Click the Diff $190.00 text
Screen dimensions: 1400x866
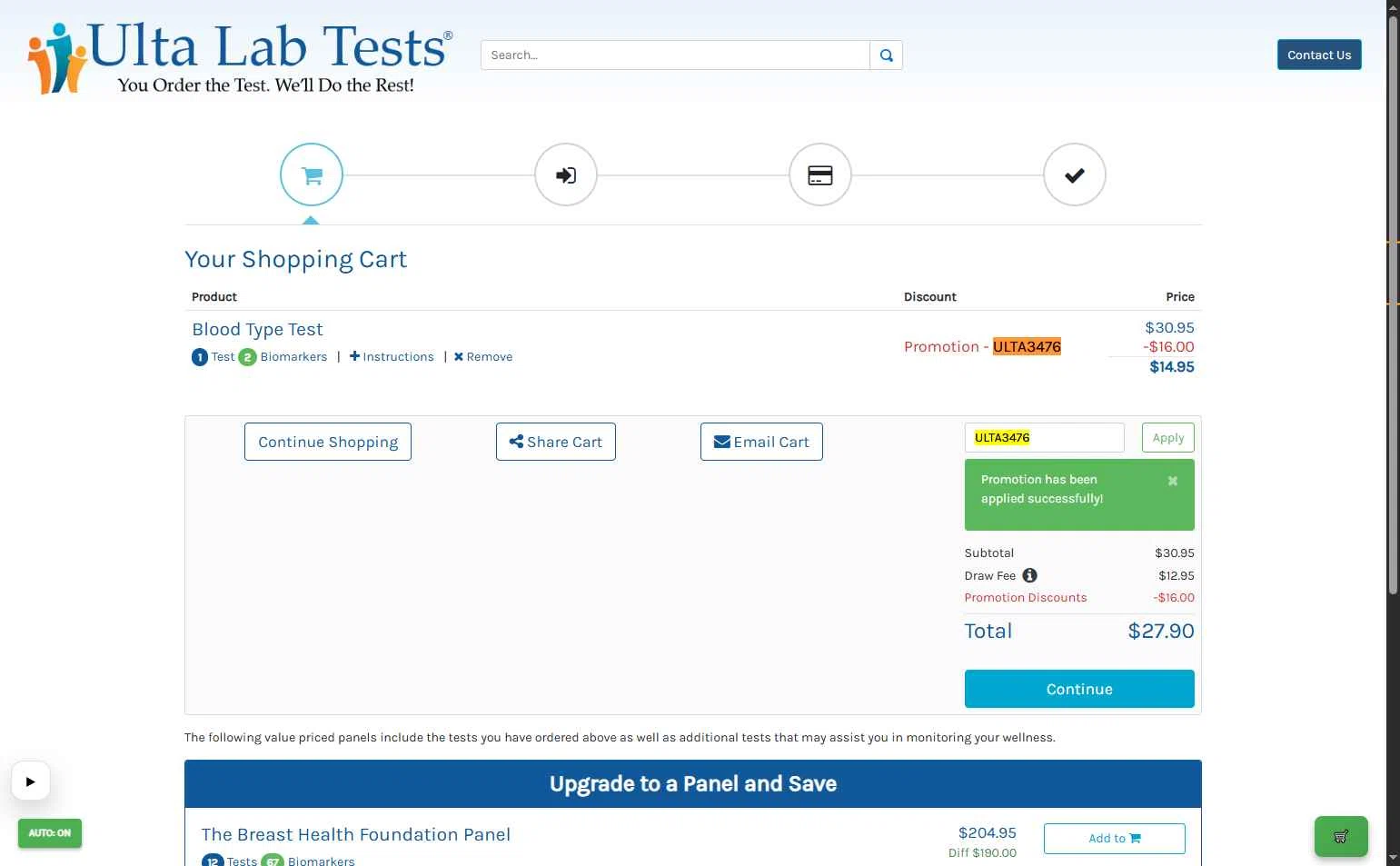[x=982, y=853]
